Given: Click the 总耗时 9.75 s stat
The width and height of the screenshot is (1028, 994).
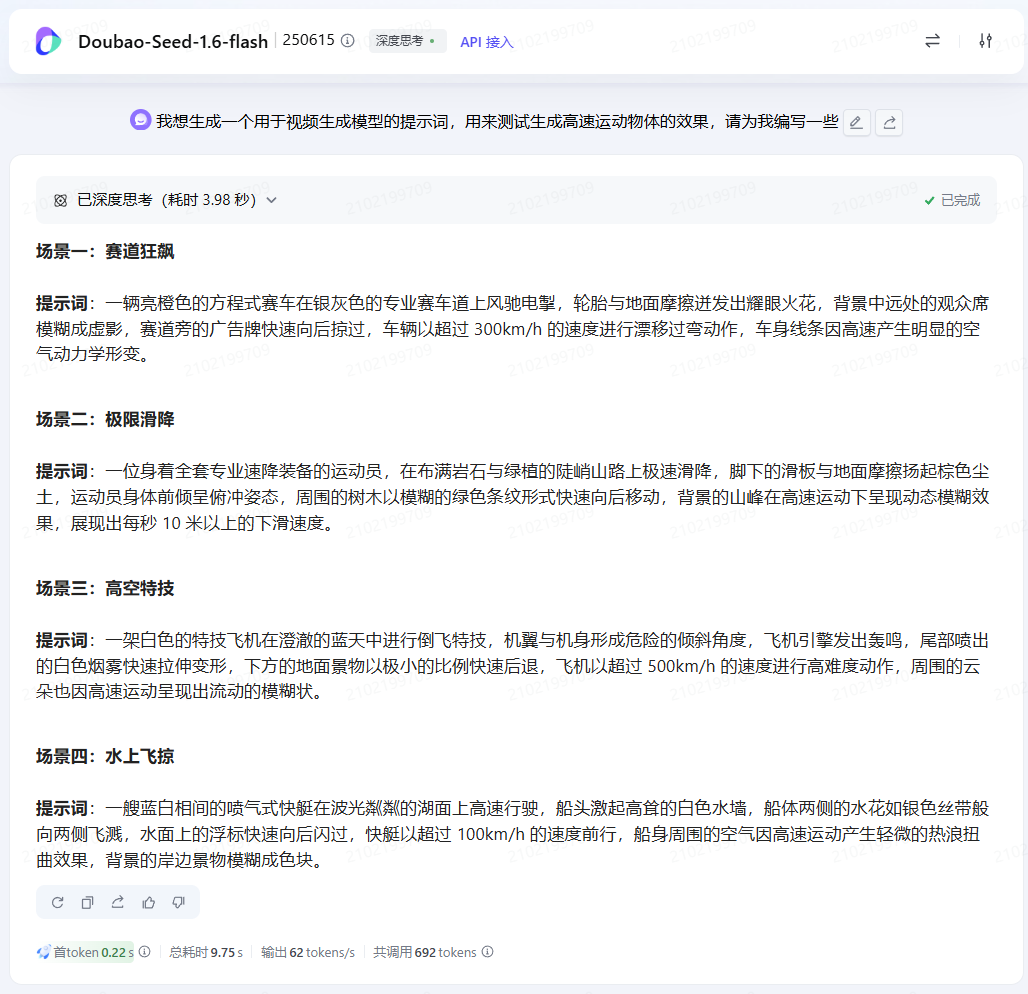Looking at the screenshot, I should (206, 952).
